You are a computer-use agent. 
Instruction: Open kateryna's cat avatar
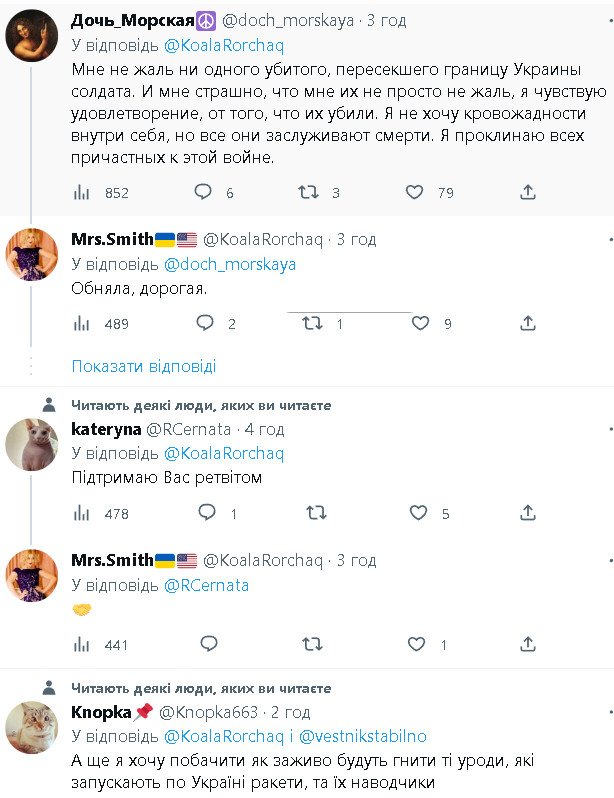tap(32, 445)
